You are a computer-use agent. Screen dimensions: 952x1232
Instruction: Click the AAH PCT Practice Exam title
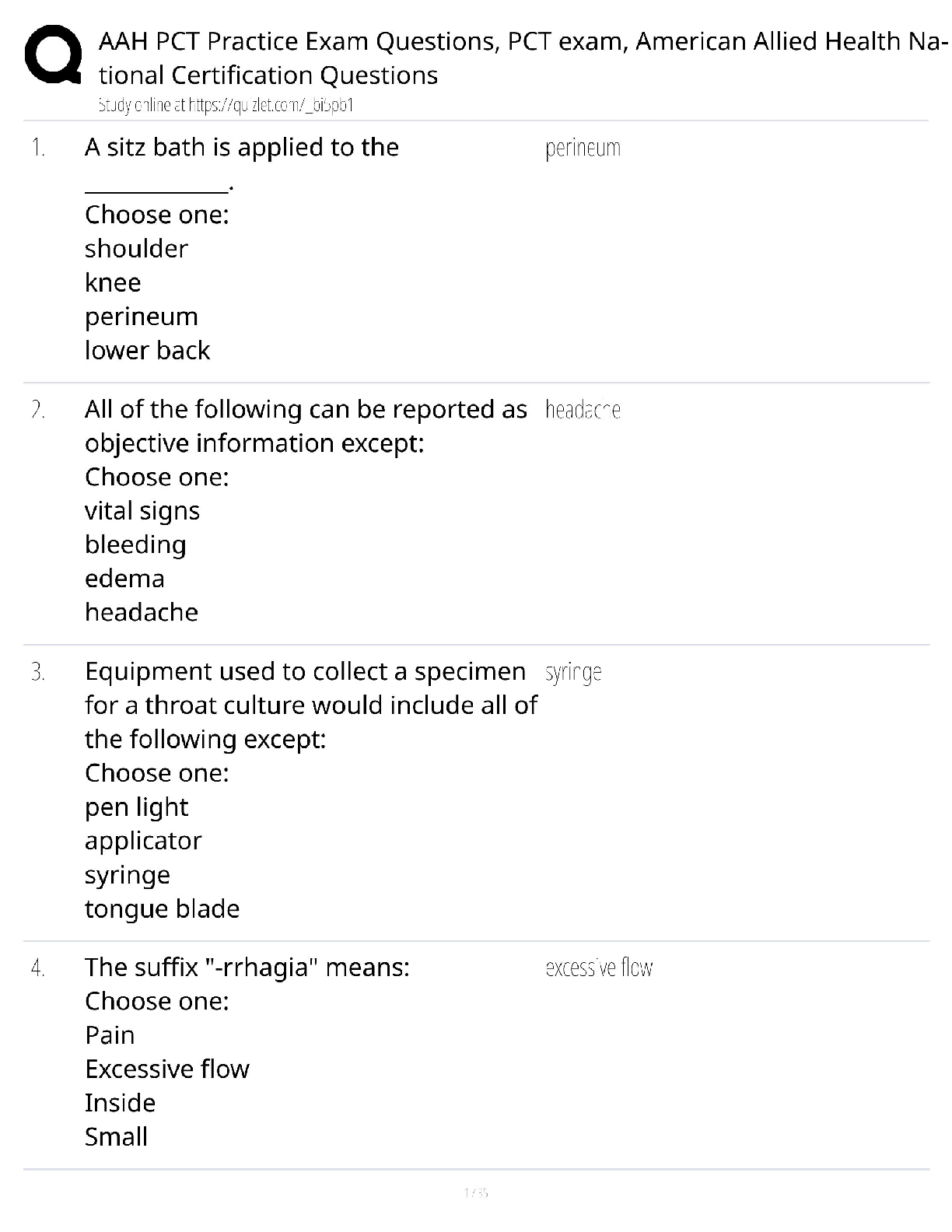523,58
